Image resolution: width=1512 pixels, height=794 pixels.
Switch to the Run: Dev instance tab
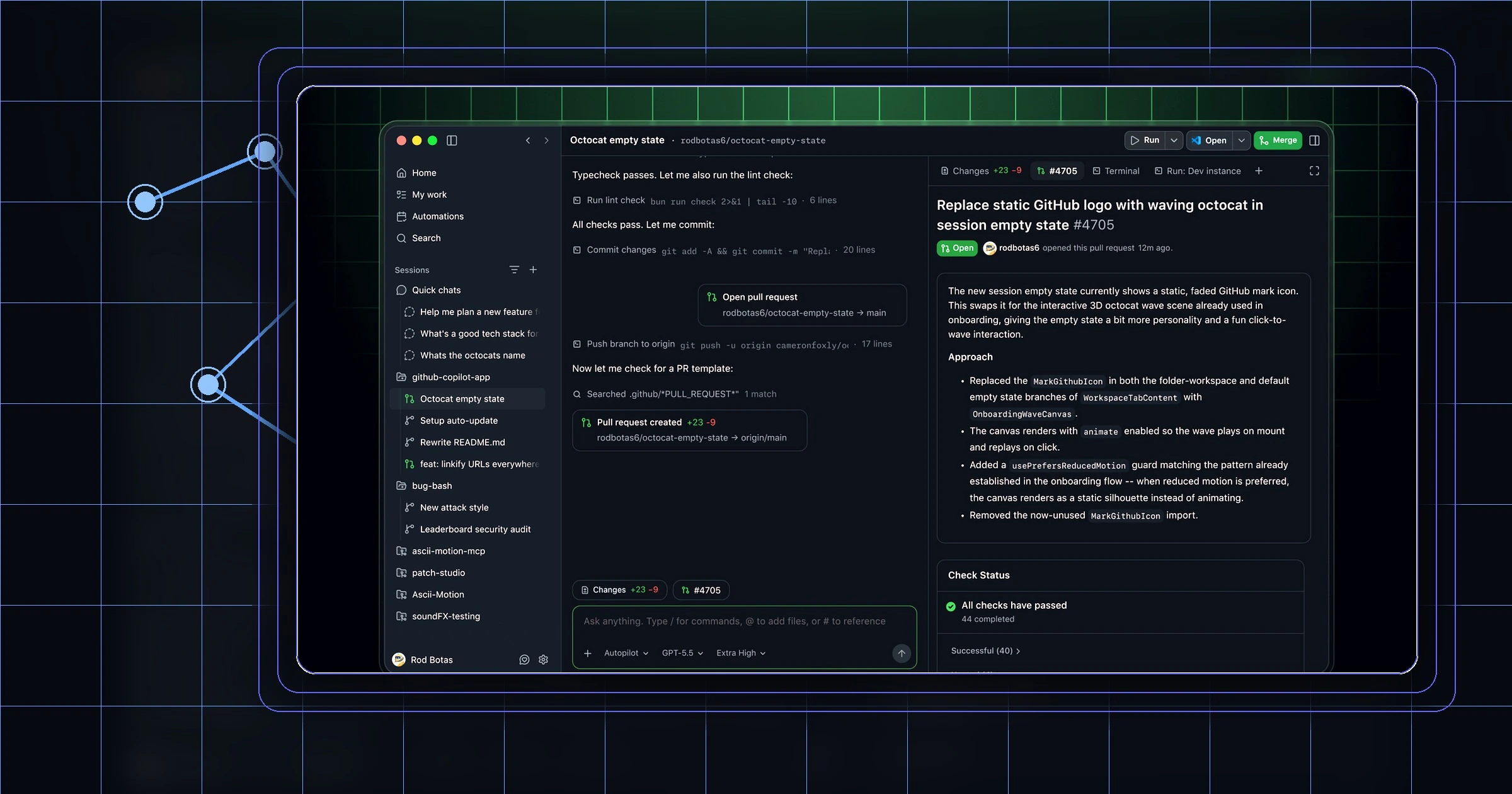(x=1198, y=171)
